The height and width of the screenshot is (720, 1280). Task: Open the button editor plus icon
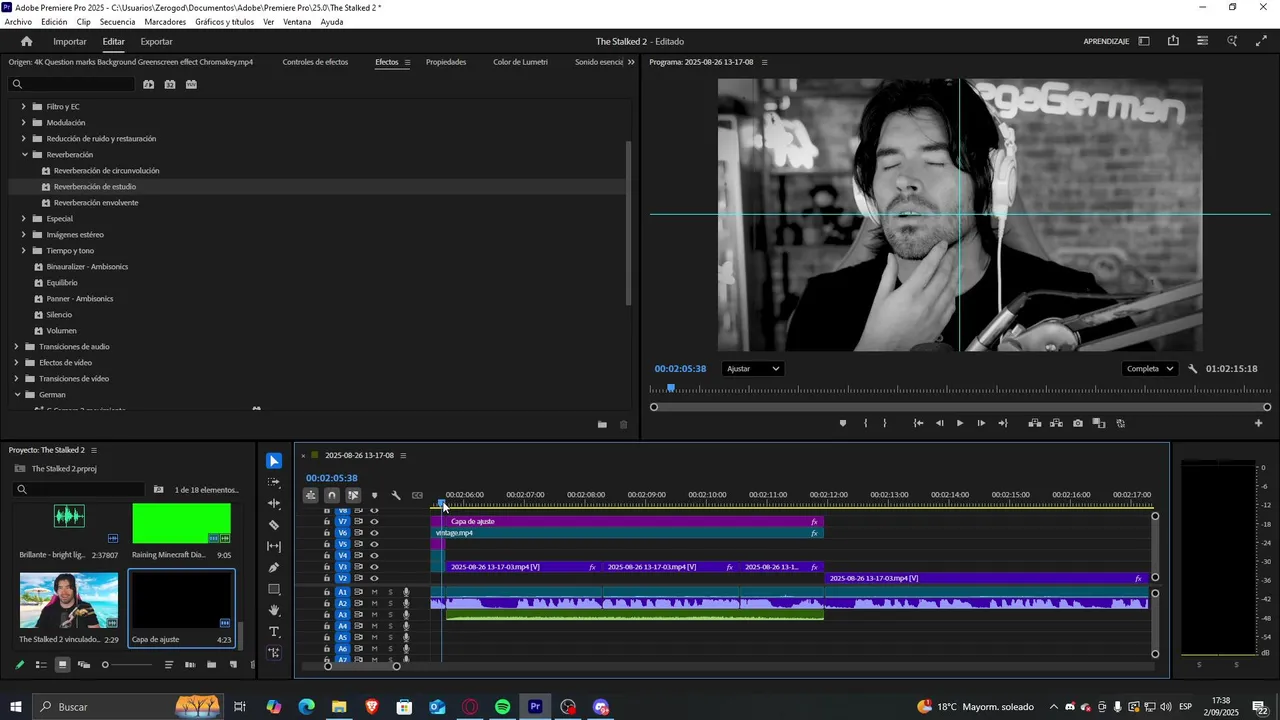point(1258,423)
